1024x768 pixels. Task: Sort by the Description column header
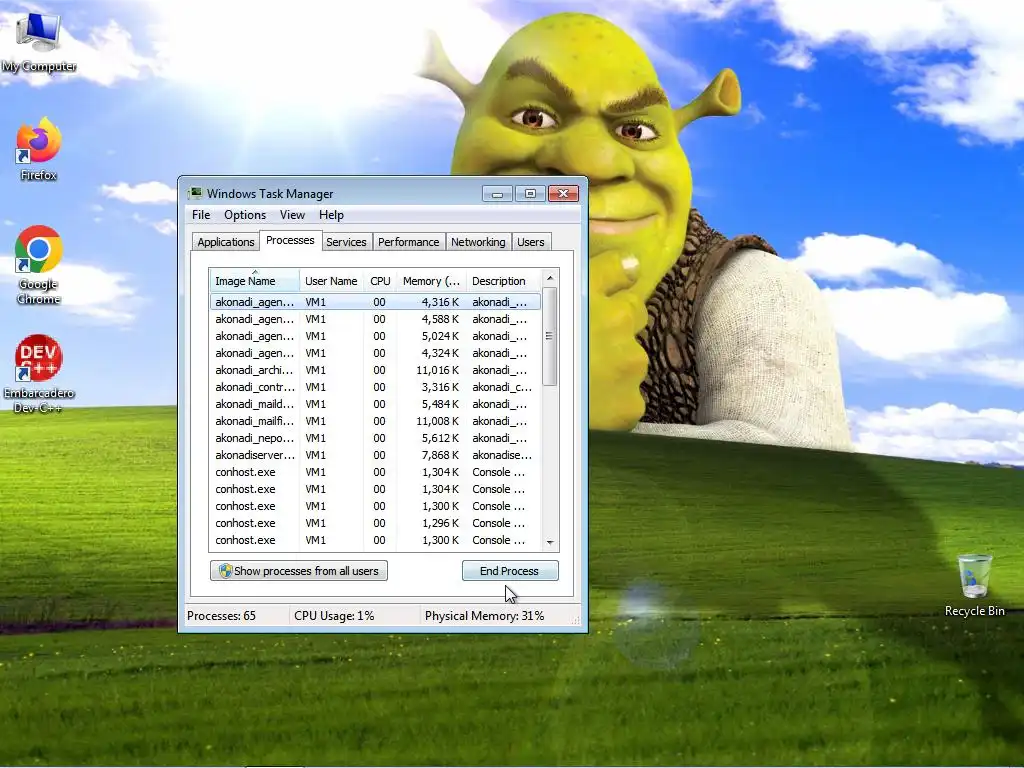tap(503, 281)
